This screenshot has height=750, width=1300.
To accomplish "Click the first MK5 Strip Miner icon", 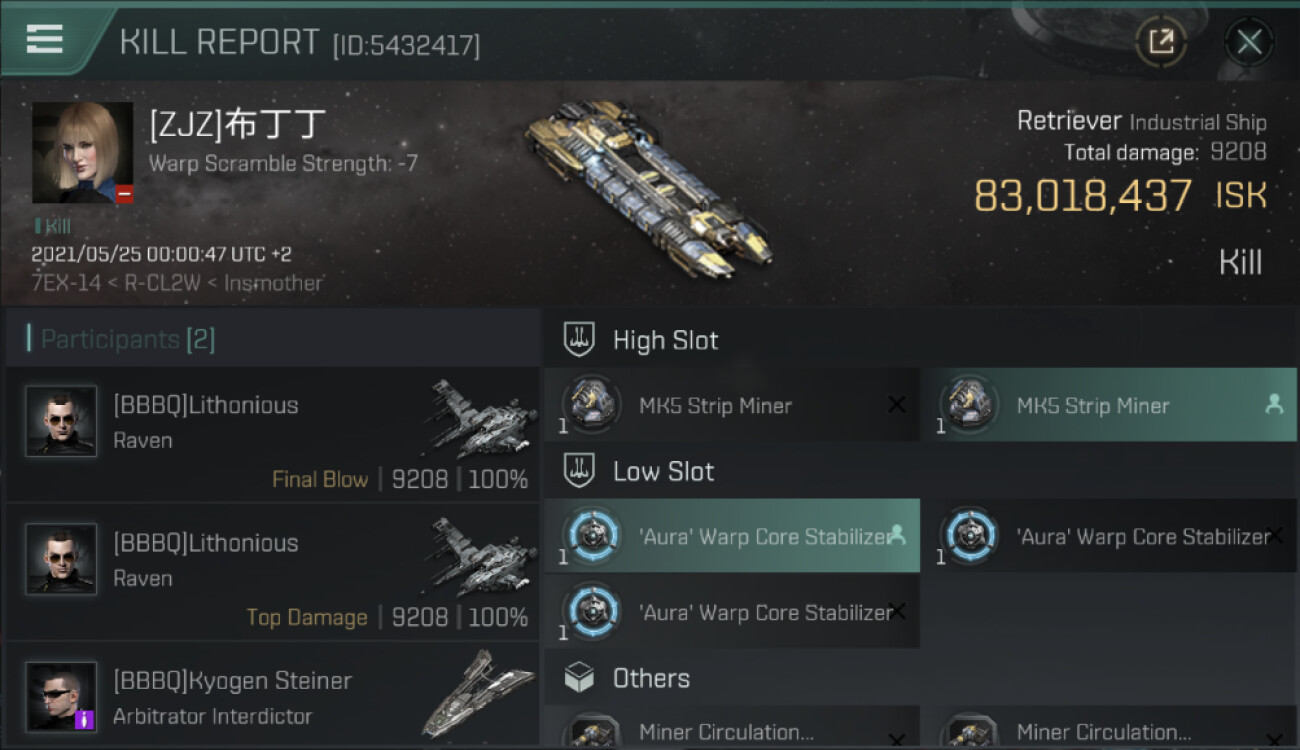I will 590,405.
